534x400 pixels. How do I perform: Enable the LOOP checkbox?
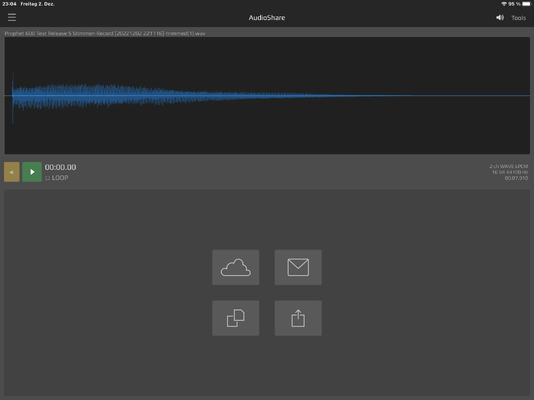point(48,178)
